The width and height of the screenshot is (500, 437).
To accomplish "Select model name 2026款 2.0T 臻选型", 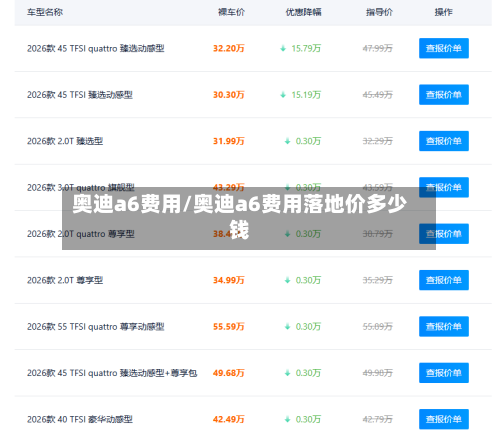I will 65,141.
